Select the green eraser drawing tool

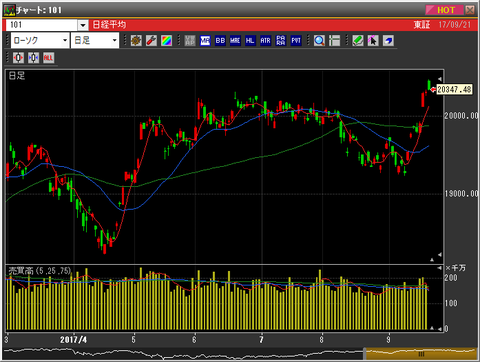click(358, 41)
